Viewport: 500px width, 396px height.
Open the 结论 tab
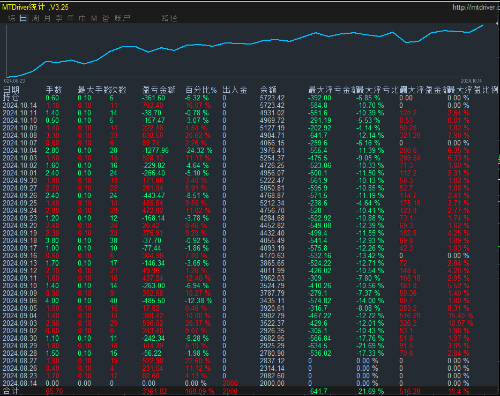[169, 18]
